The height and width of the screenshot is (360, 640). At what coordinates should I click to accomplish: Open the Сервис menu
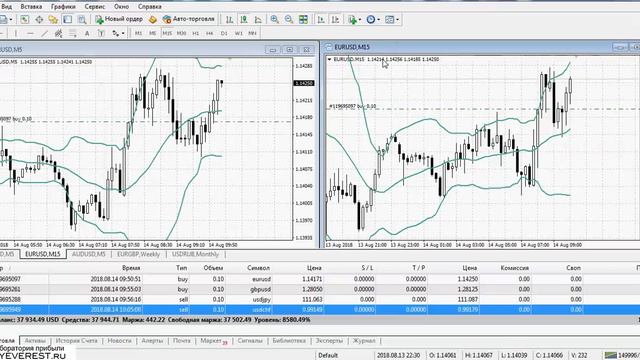tap(95, 7)
